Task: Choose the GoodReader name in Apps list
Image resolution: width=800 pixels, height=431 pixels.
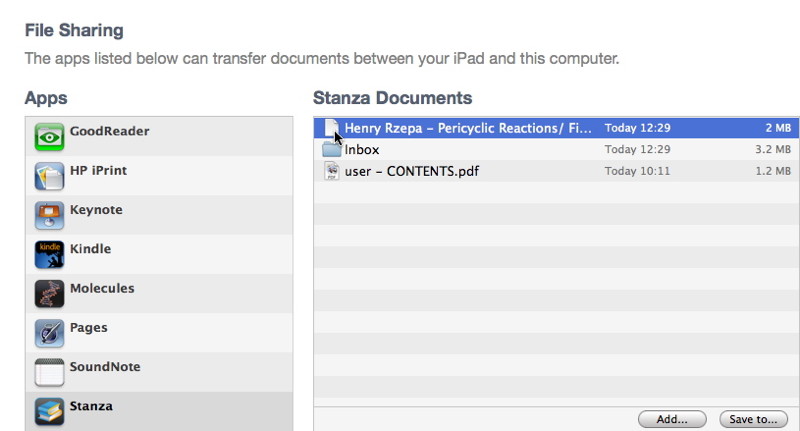Action: (110, 130)
